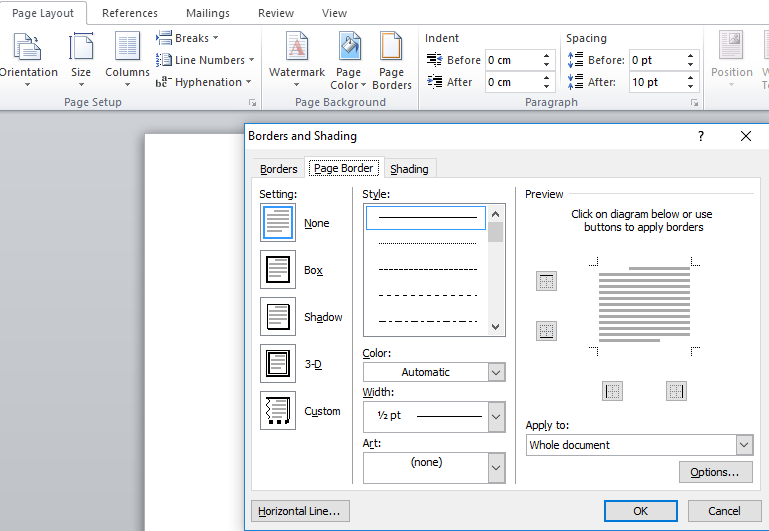This screenshot has height=531, width=769.
Task: Toggle the bottom border button in preview
Action: coord(546,331)
